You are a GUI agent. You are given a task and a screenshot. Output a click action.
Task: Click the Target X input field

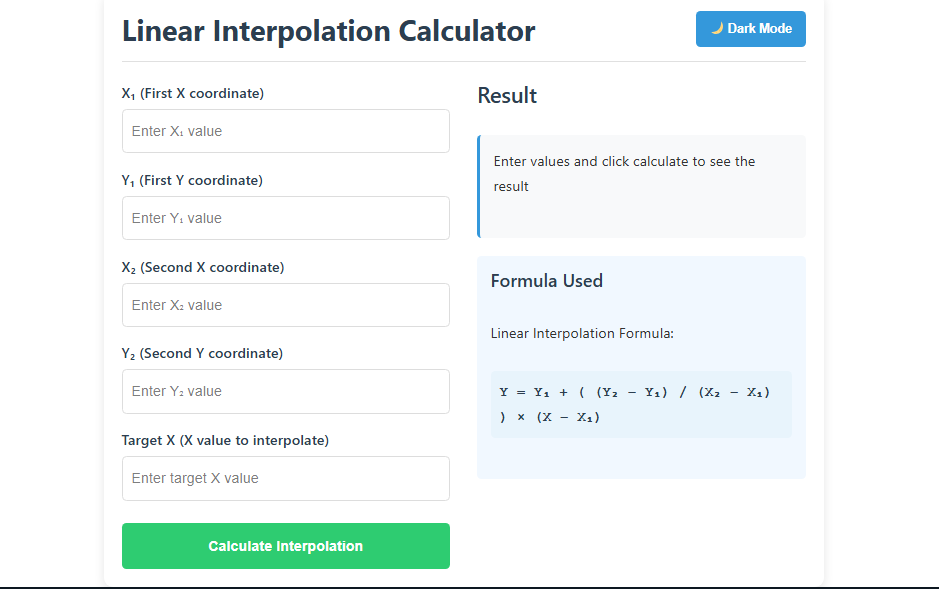[285, 478]
